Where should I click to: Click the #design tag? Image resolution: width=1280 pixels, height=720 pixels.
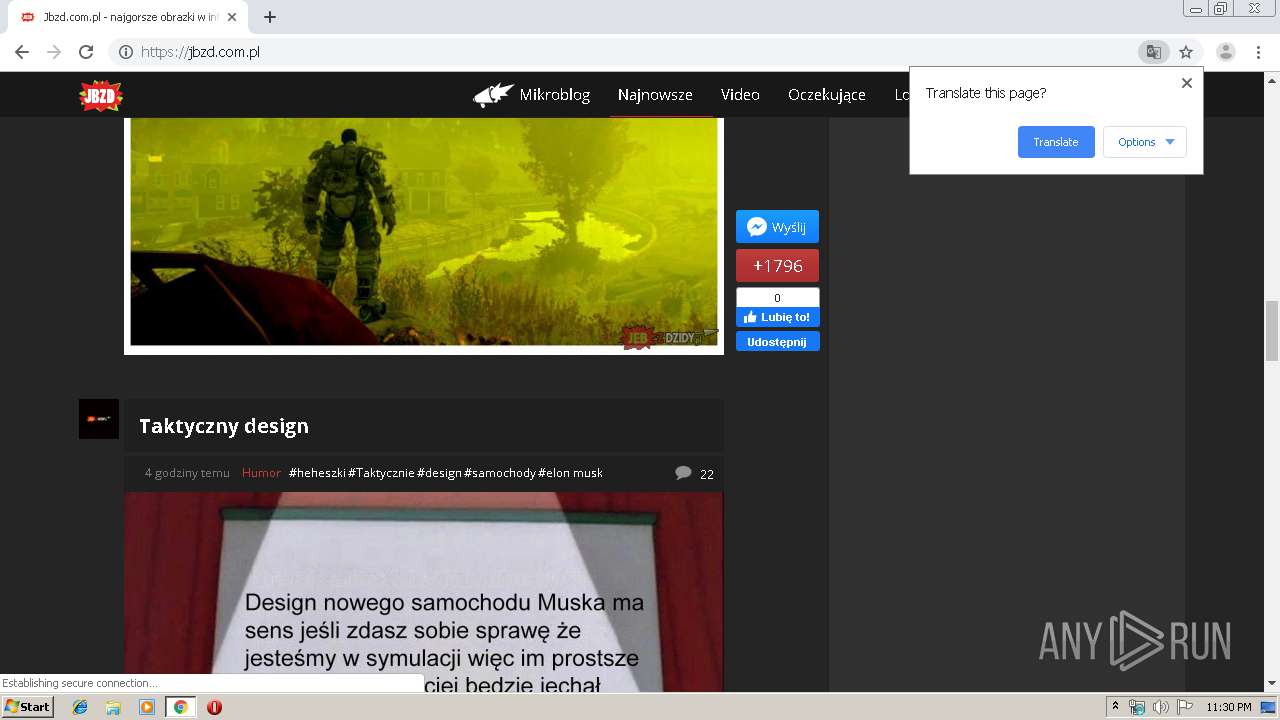click(439, 473)
